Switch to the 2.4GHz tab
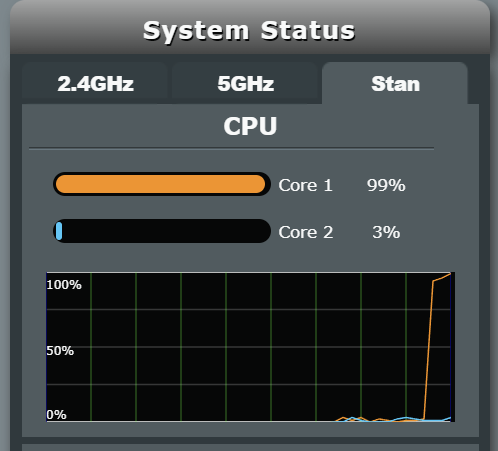The height and width of the screenshot is (451, 498). [95, 83]
